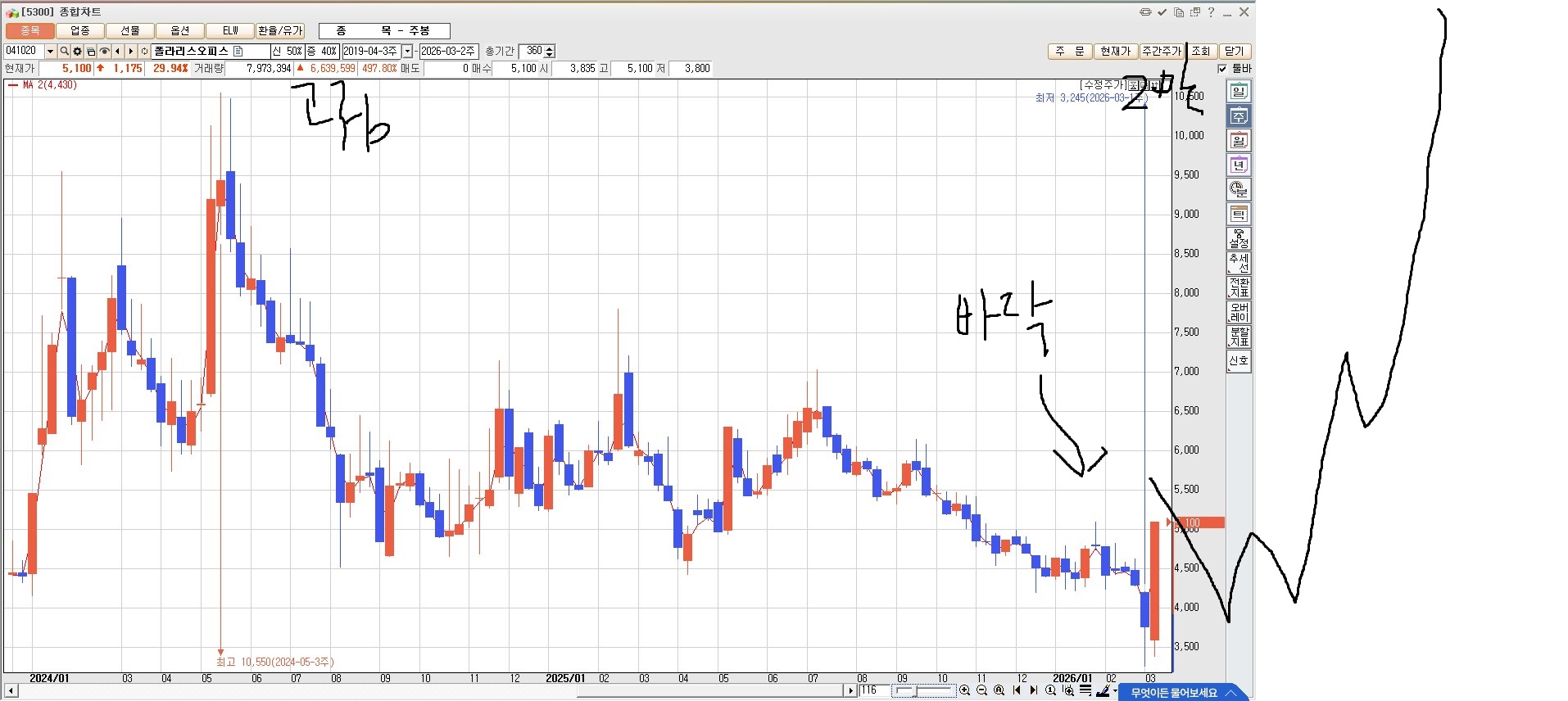The width and height of the screenshot is (1568, 701).
Task: Open minute chart (분) icon
Action: coord(1238,190)
